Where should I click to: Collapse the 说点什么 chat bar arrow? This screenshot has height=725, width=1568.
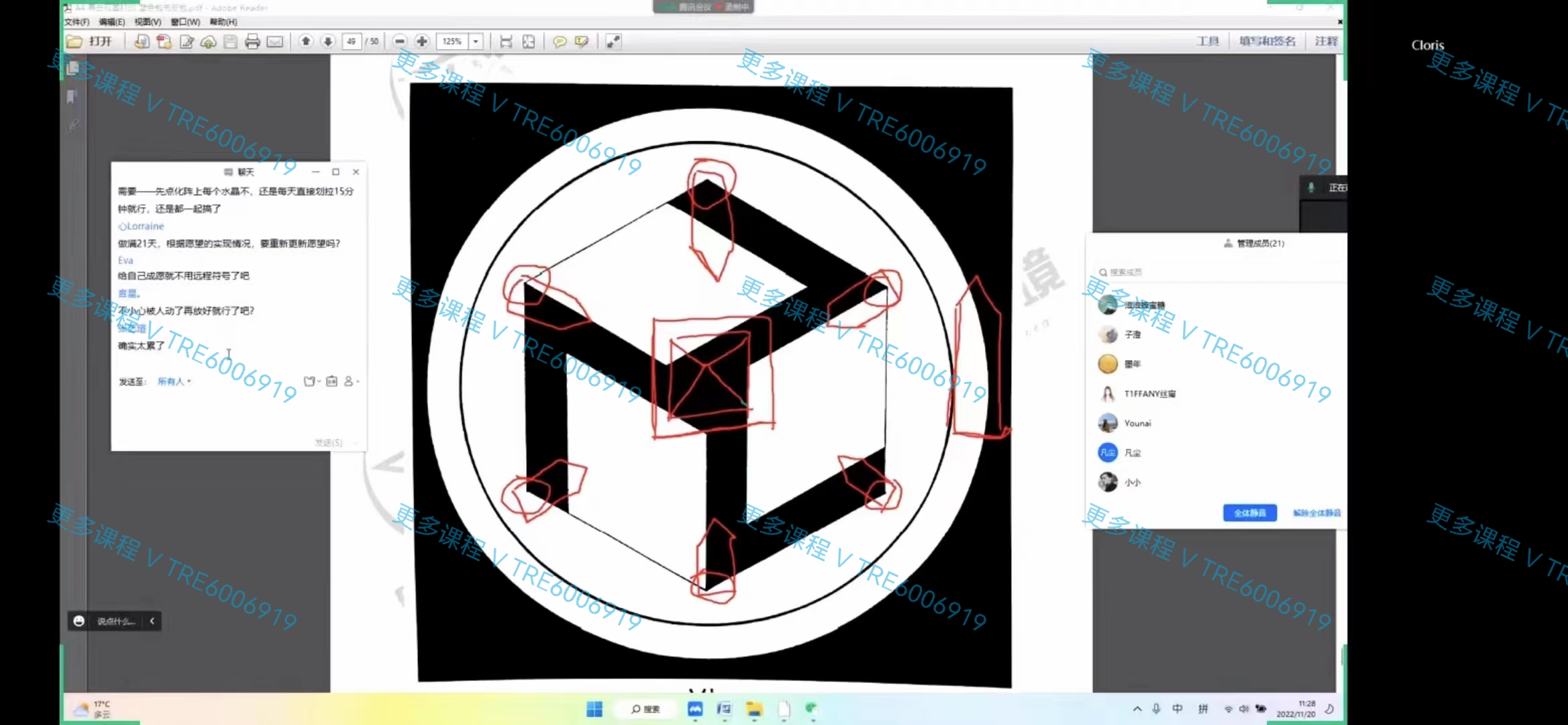[x=152, y=621]
